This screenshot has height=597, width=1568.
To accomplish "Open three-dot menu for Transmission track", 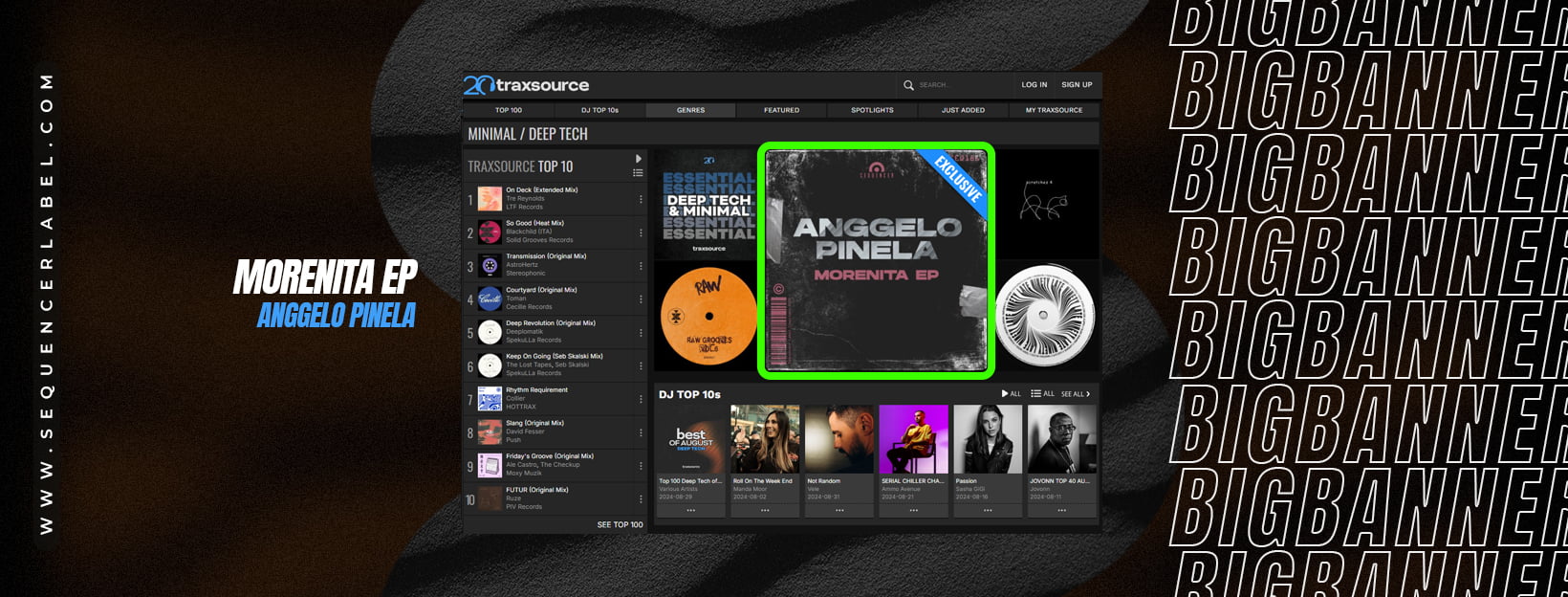I will coord(641,266).
